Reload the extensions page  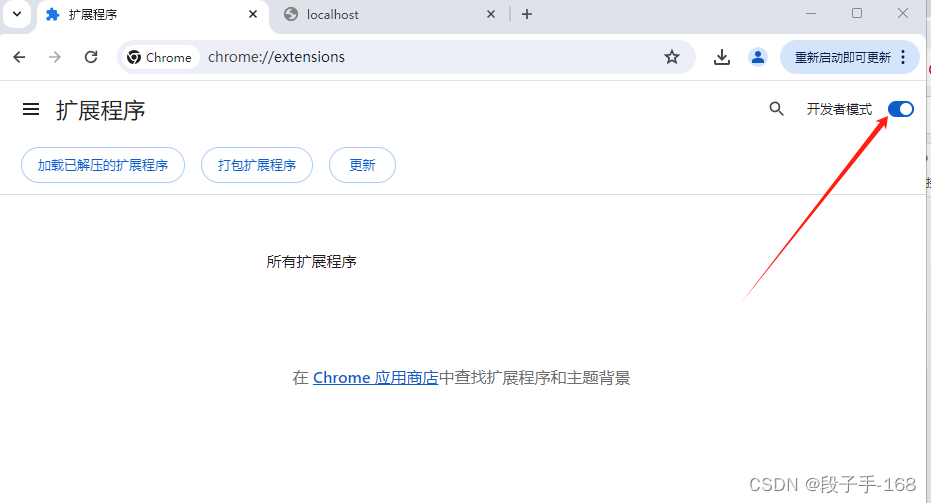(x=91, y=57)
